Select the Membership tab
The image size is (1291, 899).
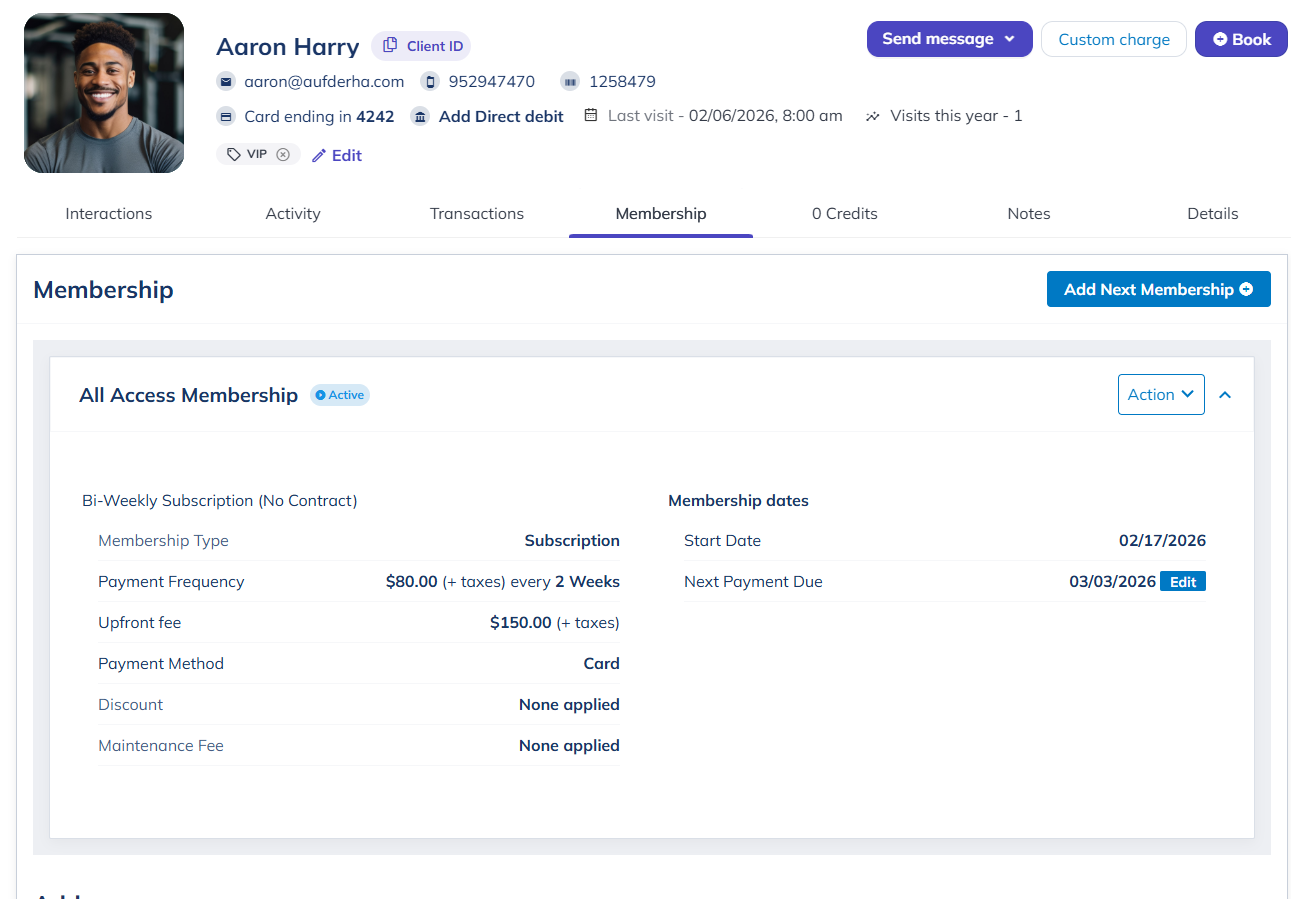(661, 214)
